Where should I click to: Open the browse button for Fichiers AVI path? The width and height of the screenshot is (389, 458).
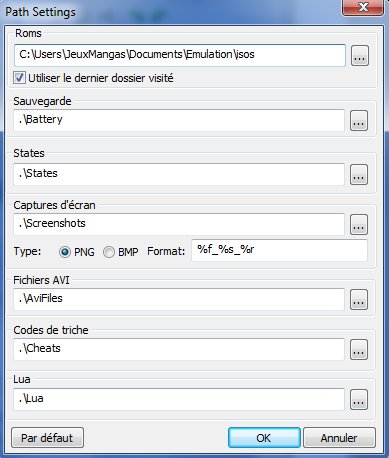pyautogui.click(x=359, y=299)
